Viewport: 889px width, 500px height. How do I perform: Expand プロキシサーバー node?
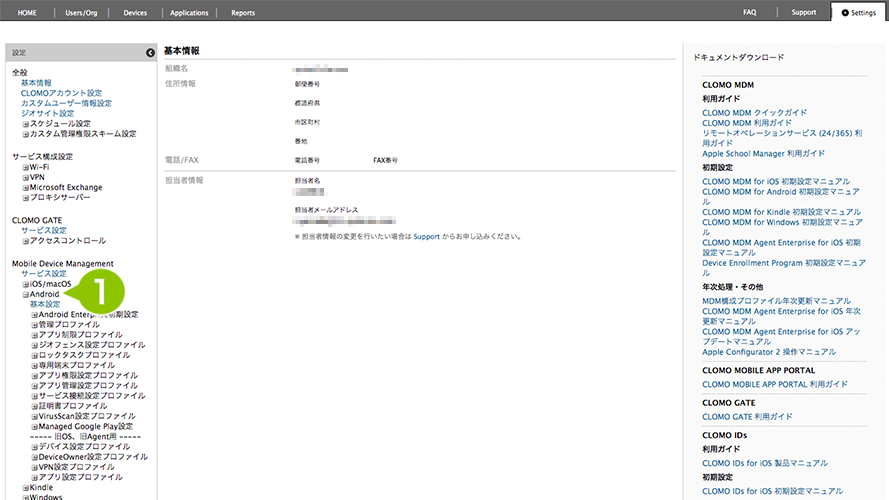point(26,198)
